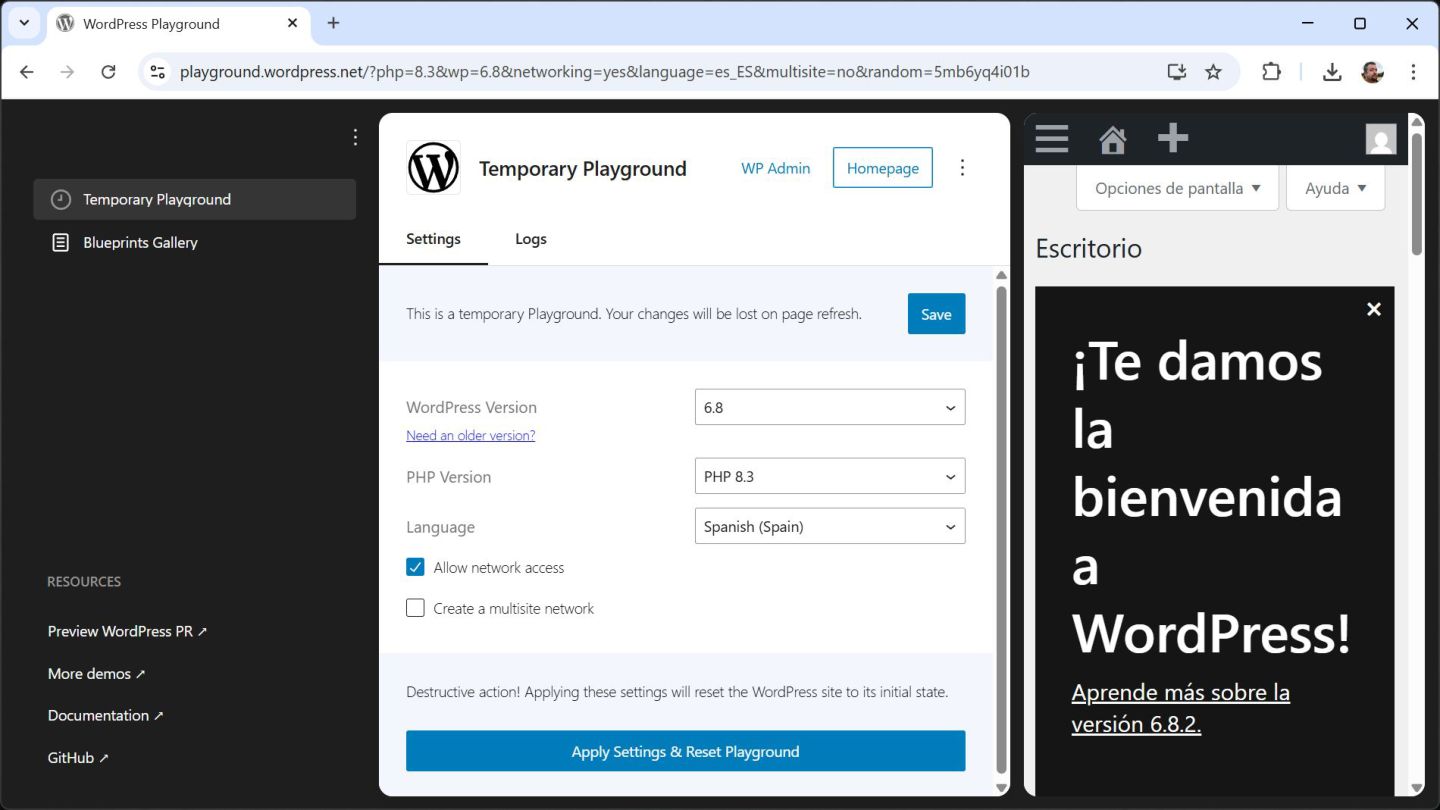Open the tab search dropdown arrow
Image resolution: width=1440 pixels, height=810 pixels.
tap(24, 23)
